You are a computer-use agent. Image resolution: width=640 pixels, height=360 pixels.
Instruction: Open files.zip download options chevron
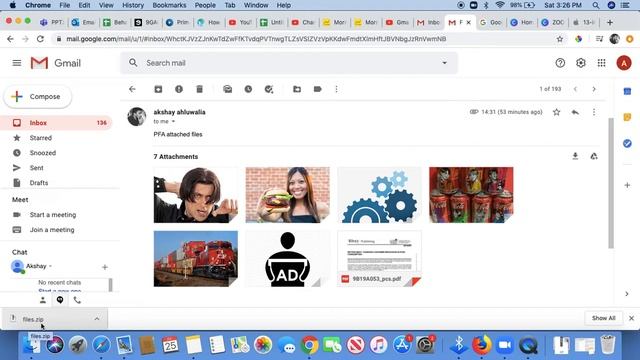tap(97, 319)
